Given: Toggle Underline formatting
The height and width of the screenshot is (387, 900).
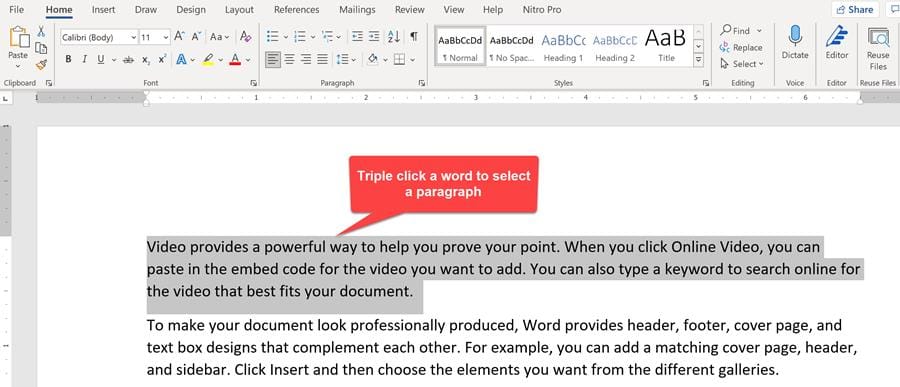Looking at the screenshot, I should pos(101,59).
